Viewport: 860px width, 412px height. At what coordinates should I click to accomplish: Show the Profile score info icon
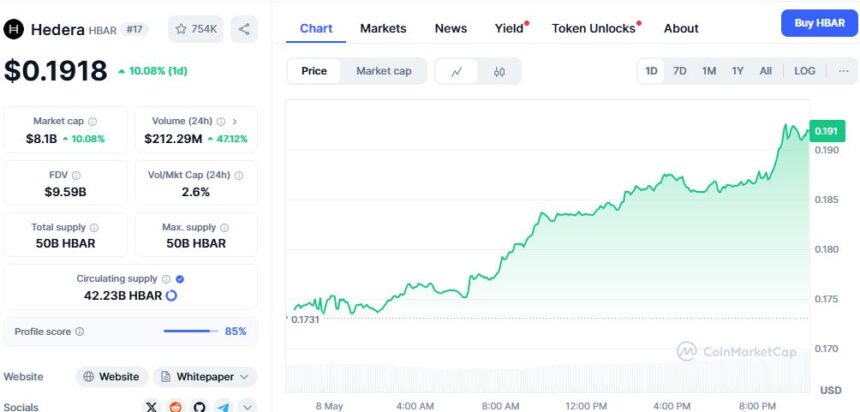pos(80,331)
